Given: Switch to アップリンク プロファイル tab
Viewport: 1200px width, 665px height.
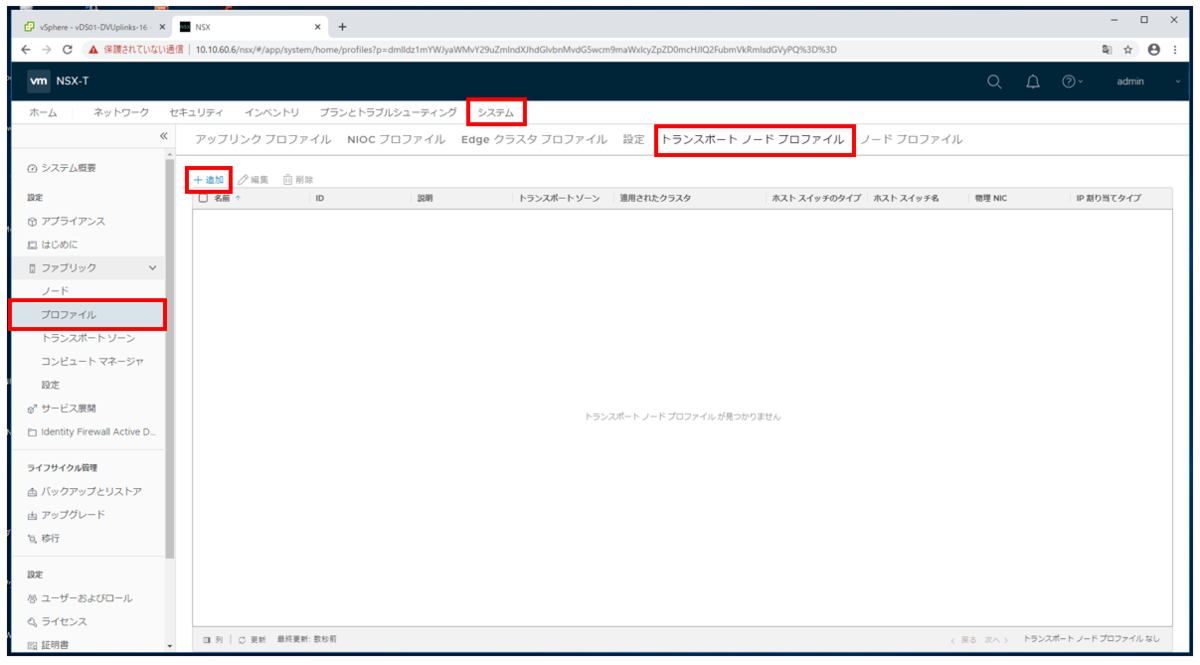Looking at the screenshot, I should coord(263,140).
